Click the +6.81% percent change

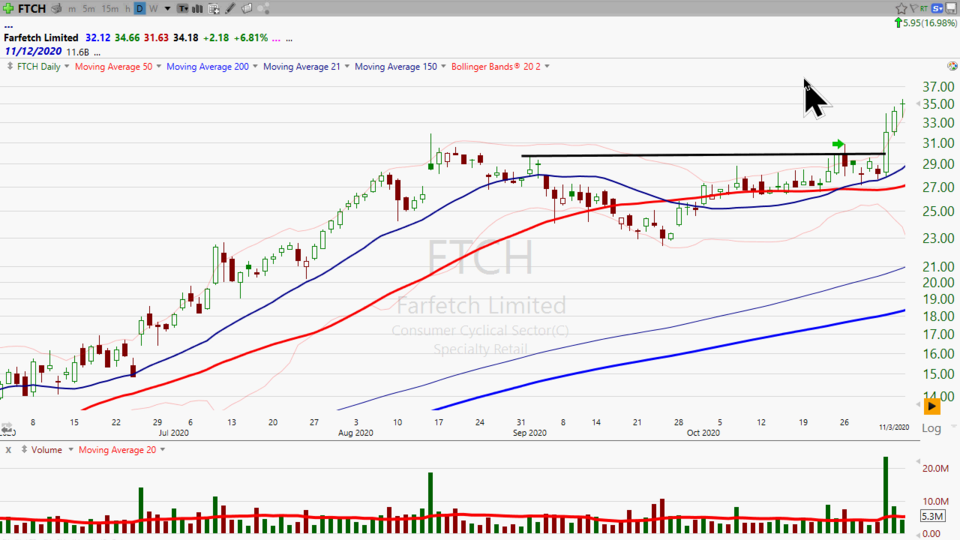click(x=251, y=37)
